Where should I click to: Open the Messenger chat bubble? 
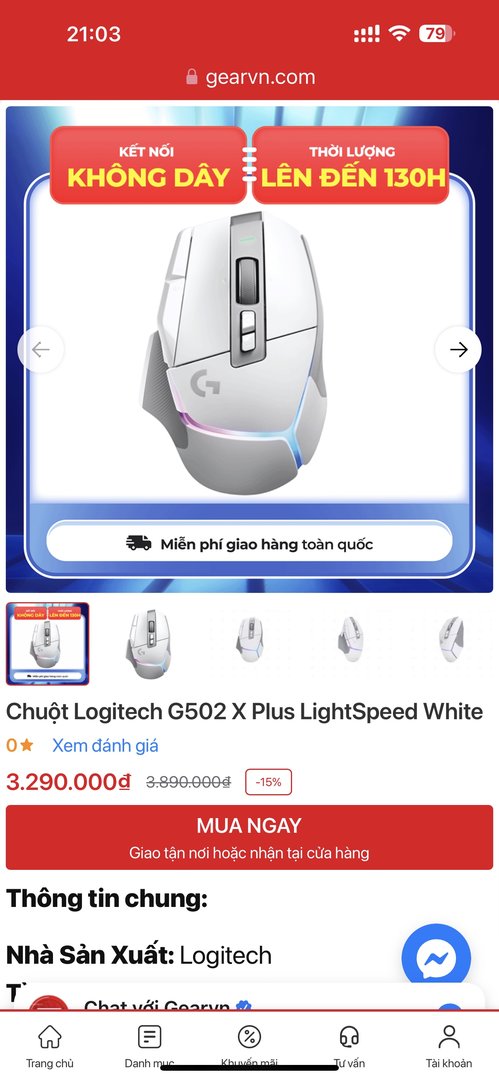(x=436, y=958)
